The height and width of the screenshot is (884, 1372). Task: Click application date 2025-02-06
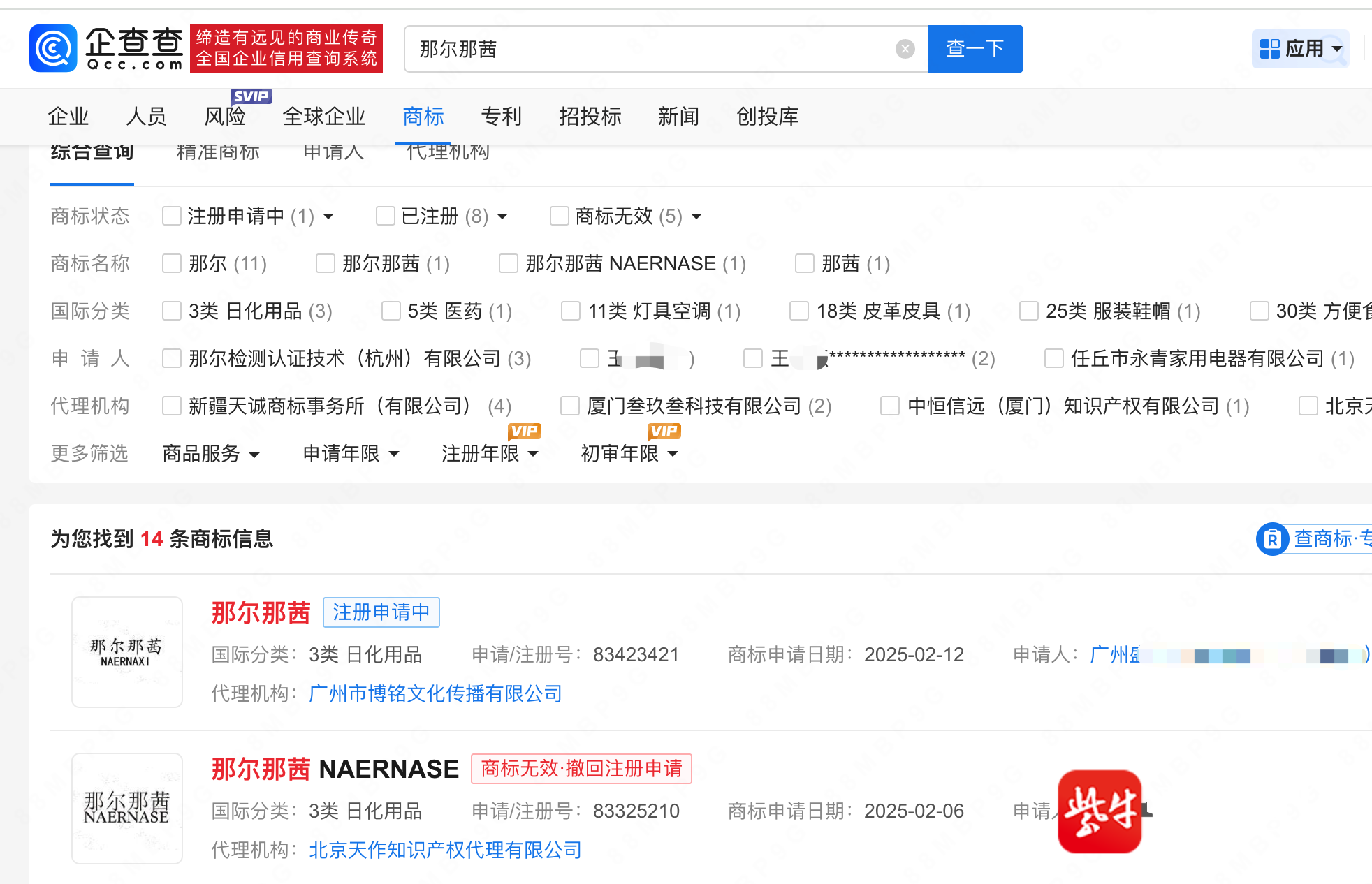point(914,811)
